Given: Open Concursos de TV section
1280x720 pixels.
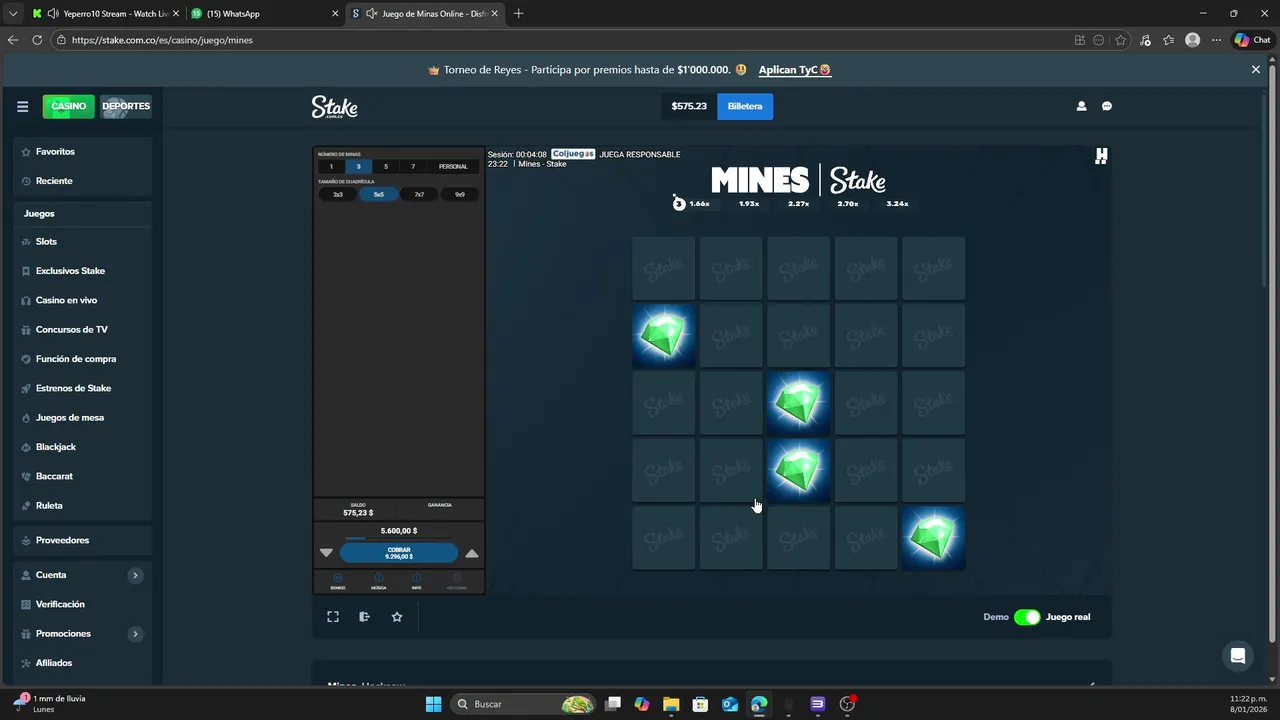Looking at the screenshot, I should coord(83,330).
